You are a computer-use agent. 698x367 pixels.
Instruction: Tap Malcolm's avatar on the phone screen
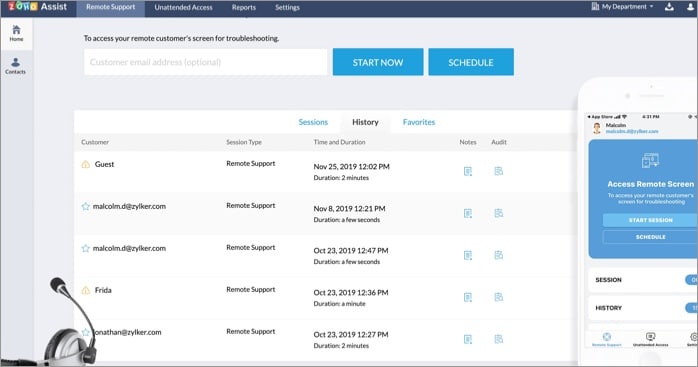click(597, 128)
